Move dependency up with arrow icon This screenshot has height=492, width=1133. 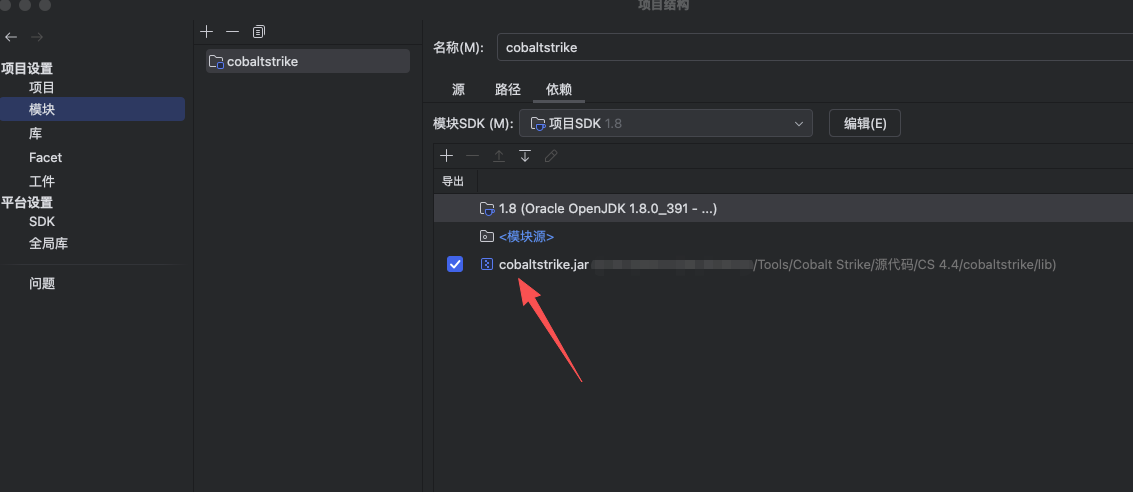[499, 156]
